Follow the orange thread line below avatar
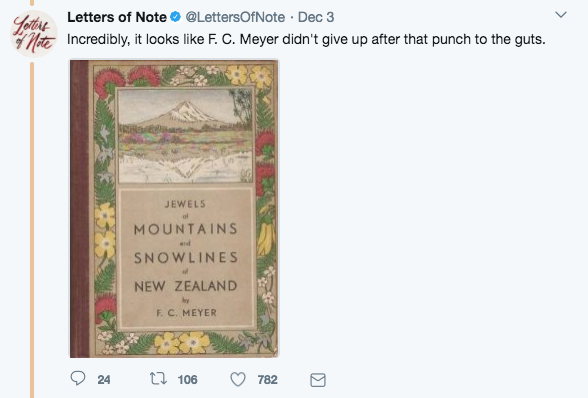The width and height of the screenshot is (588, 398). [32, 230]
